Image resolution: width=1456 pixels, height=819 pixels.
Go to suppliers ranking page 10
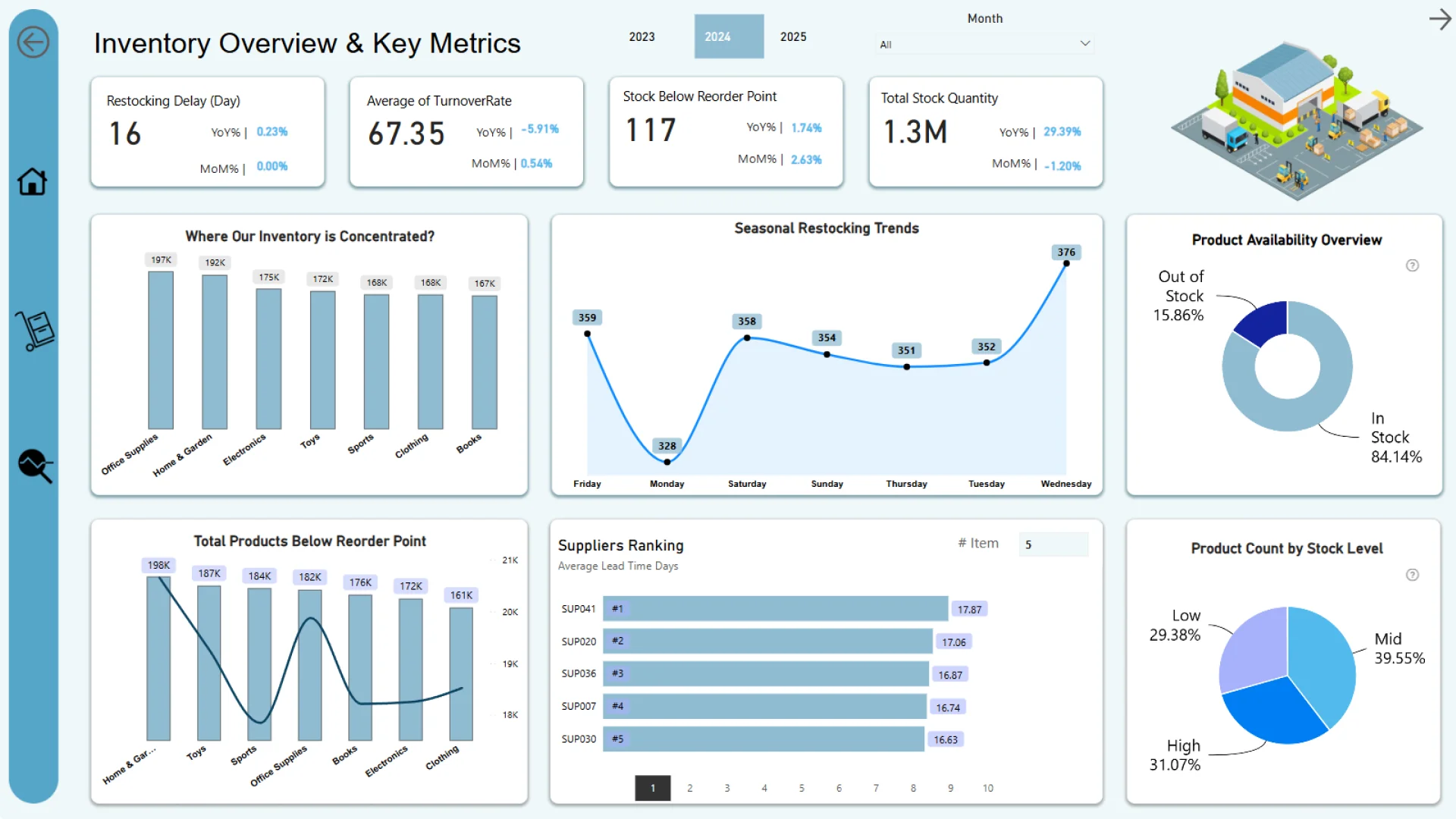point(987,788)
